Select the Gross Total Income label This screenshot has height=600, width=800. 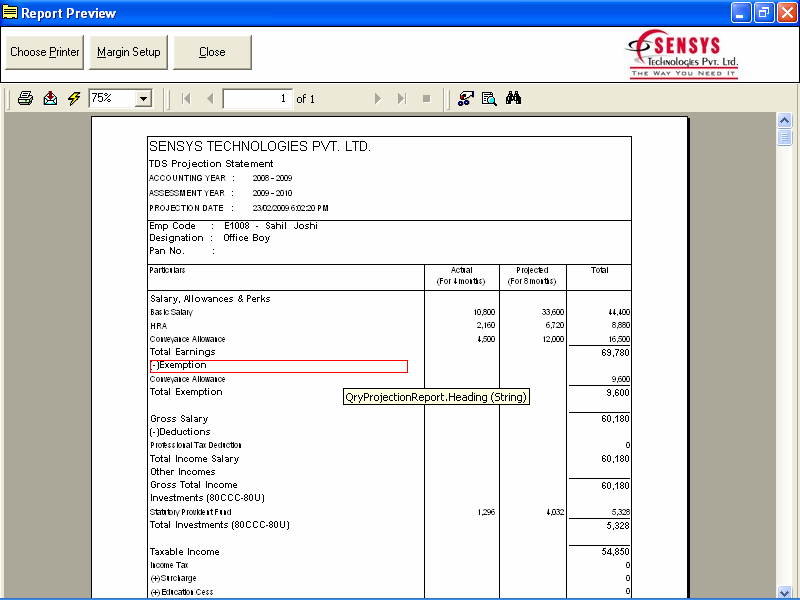click(194, 485)
